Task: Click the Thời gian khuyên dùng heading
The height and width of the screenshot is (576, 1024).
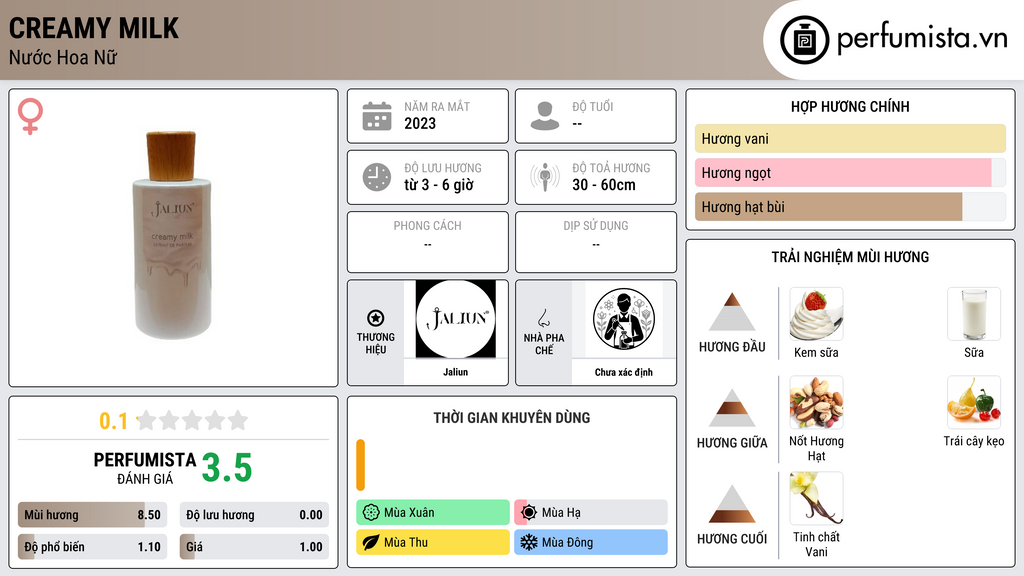Action: click(511, 417)
